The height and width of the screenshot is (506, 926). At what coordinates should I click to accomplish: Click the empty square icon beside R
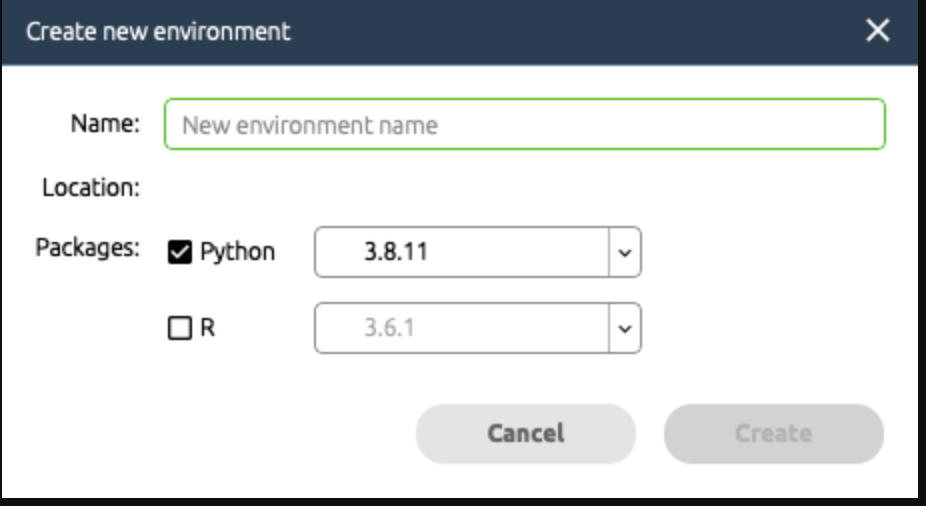pos(179,329)
